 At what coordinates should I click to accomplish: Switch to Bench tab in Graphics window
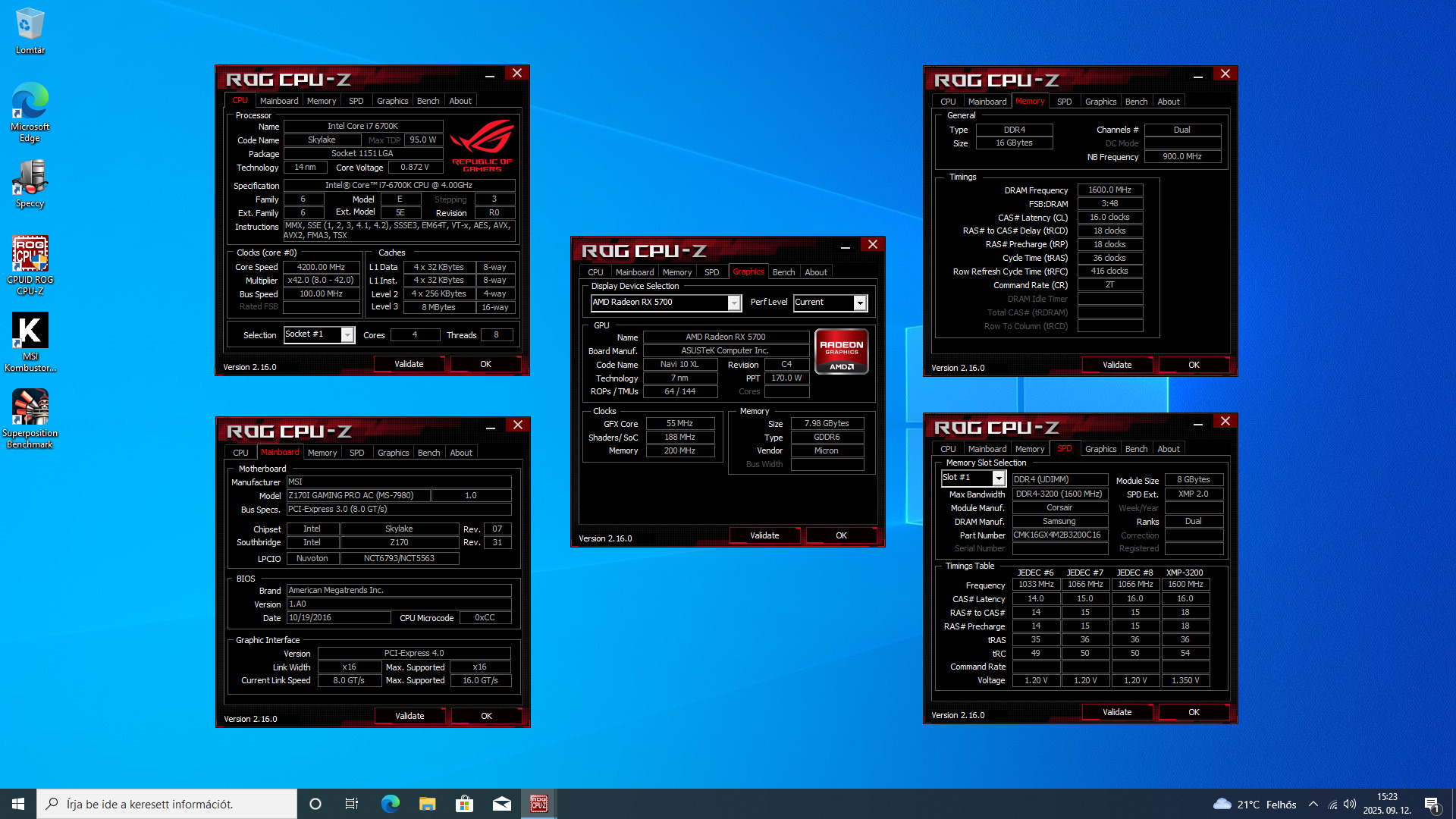[x=783, y=272]
